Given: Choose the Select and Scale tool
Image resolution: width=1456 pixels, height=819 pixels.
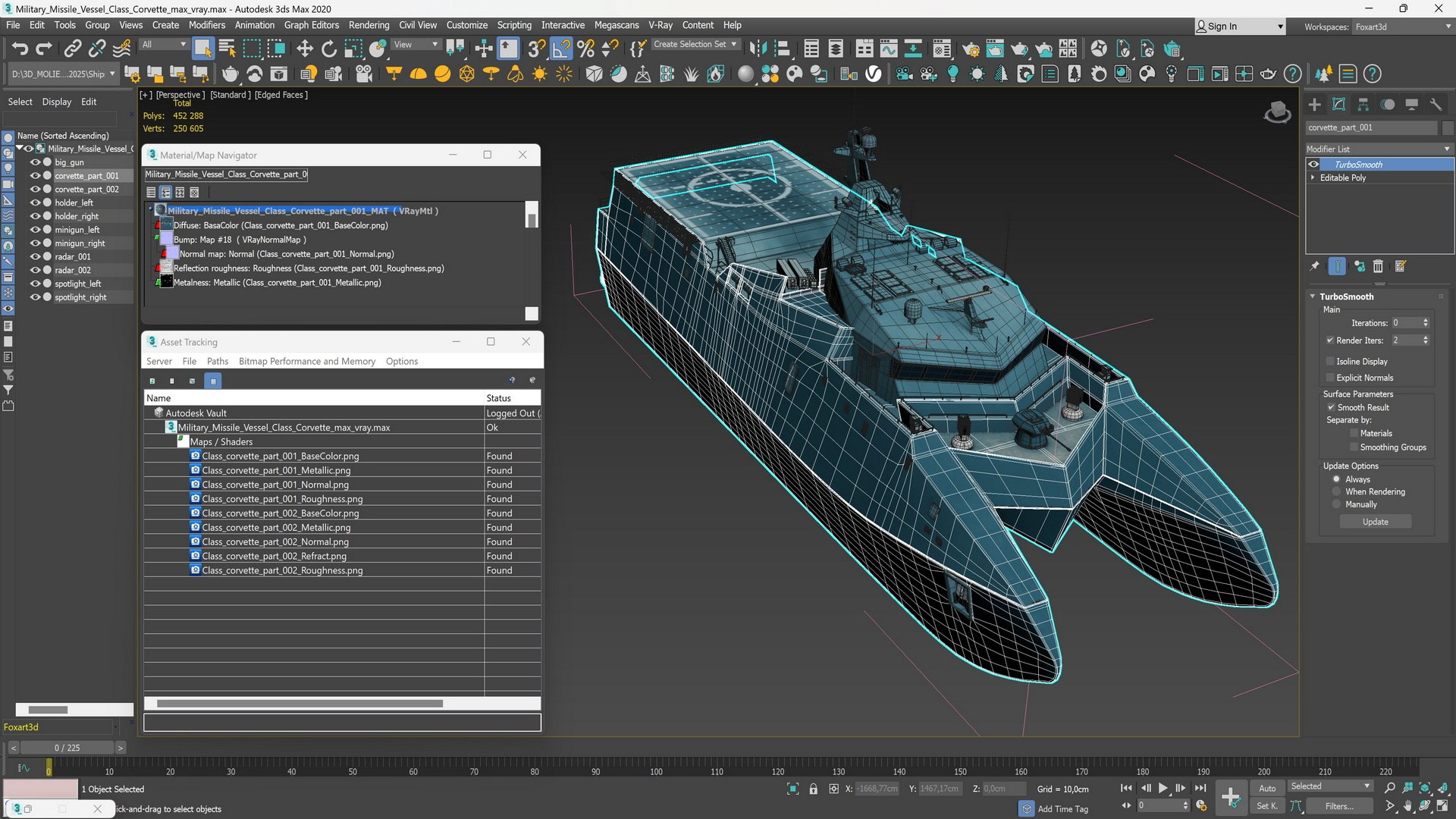Looking at the screenshot, I should (353, 49).
